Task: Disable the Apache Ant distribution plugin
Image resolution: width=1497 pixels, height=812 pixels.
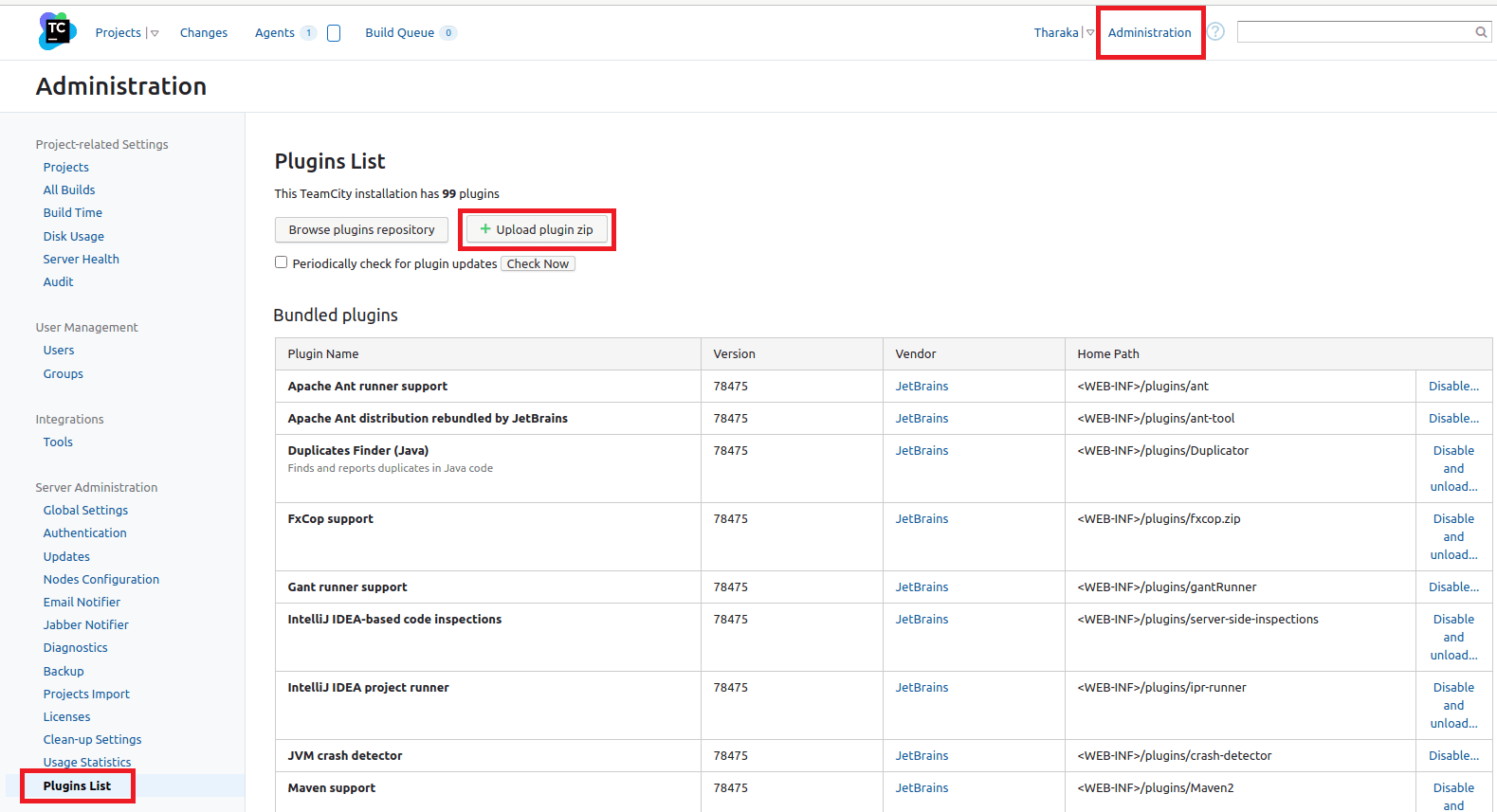Action: [1453, 418]
